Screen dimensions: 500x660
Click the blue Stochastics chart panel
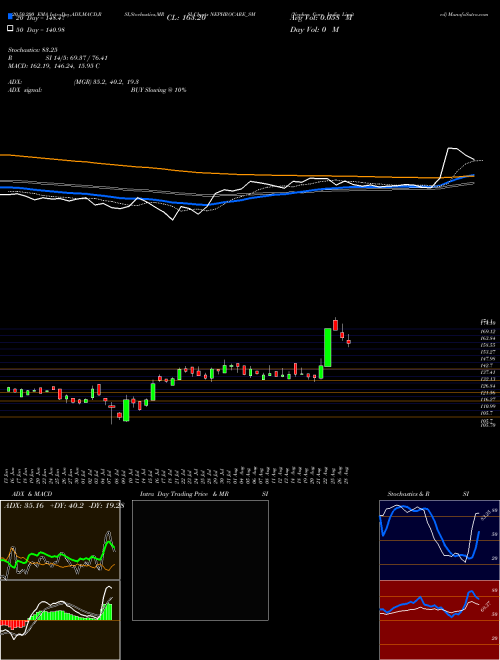pos(439,540)
